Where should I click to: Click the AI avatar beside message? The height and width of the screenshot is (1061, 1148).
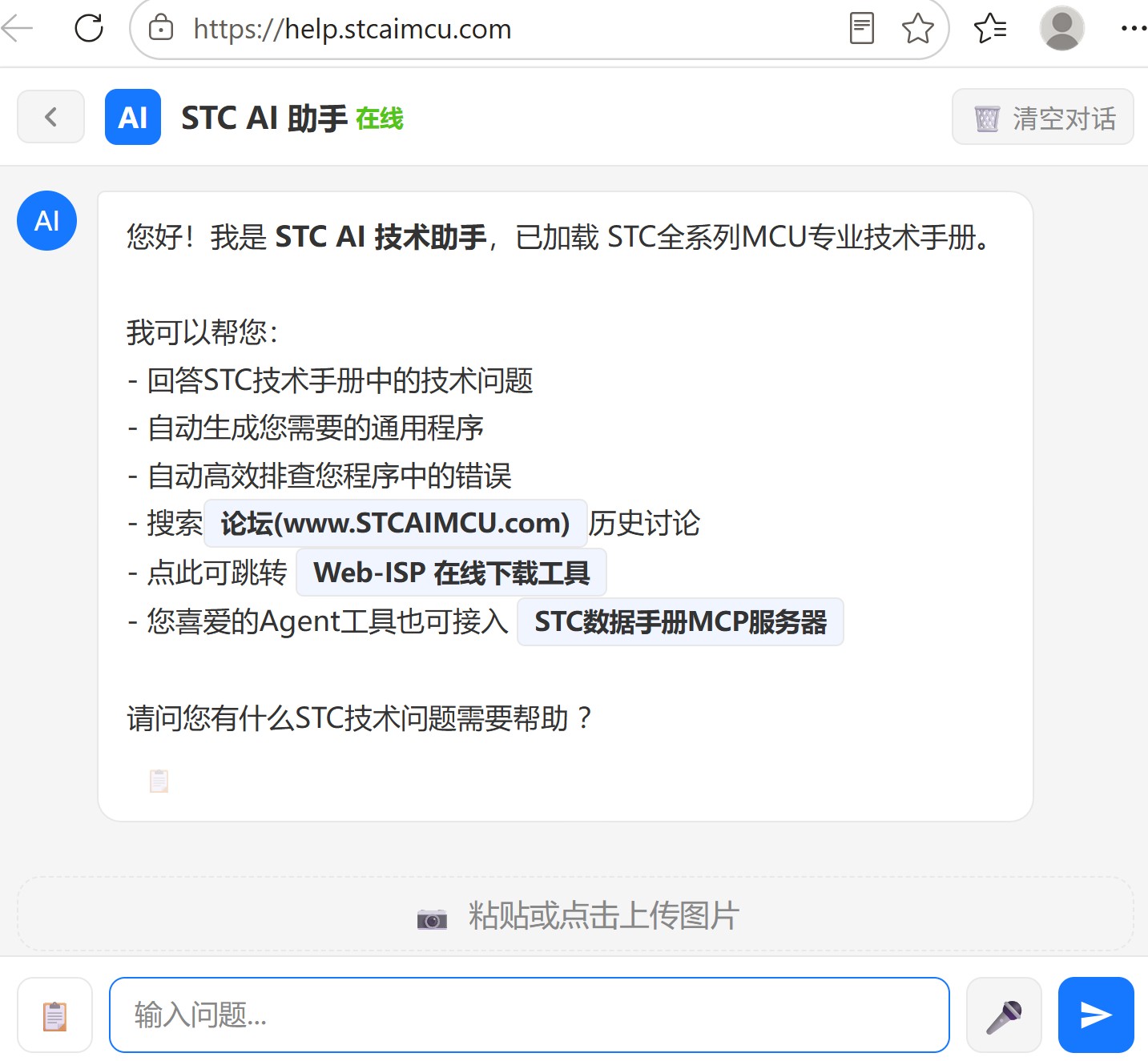(x=47, y=220)
